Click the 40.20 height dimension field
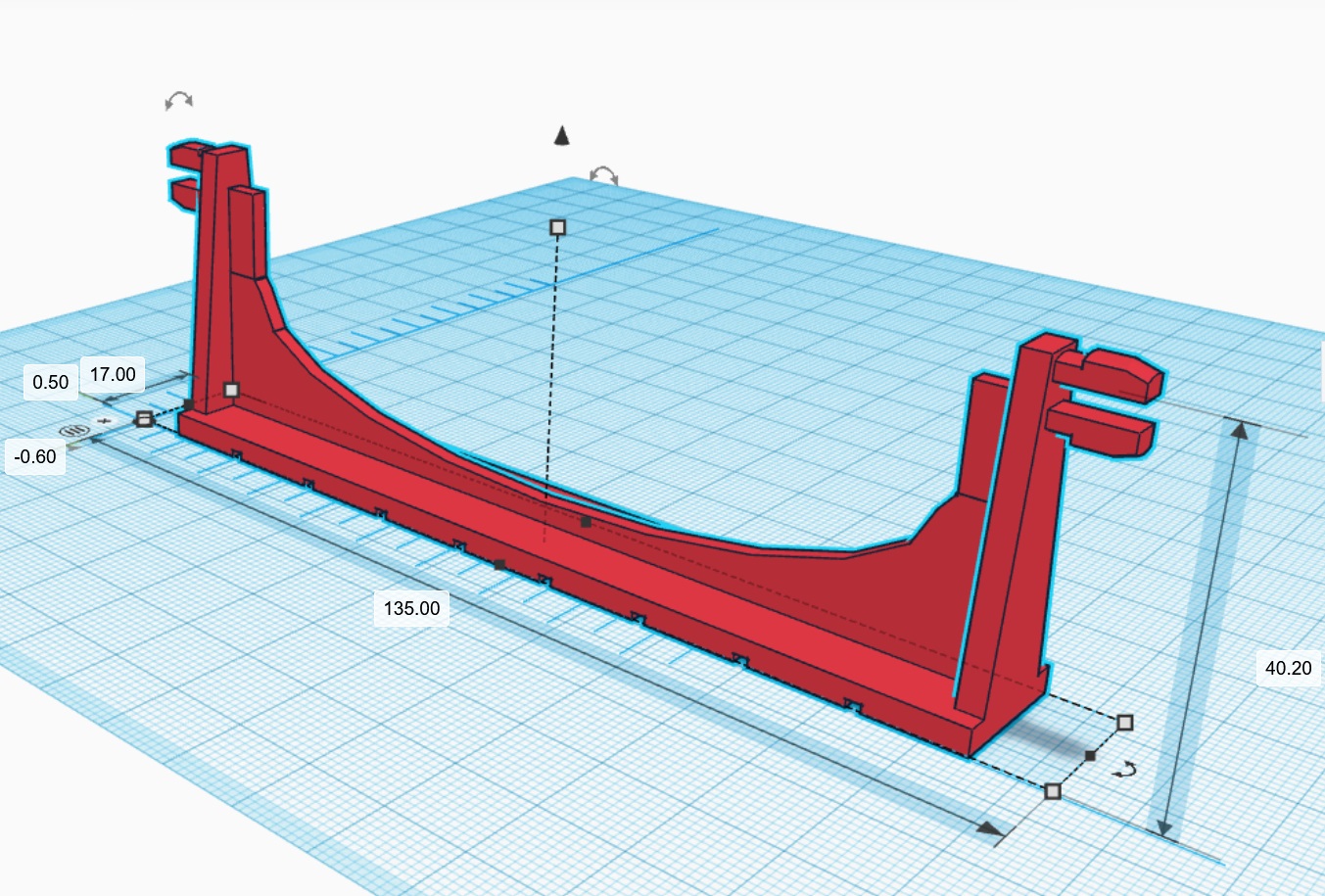This screenshot has height=896, width=1325. click(x=1288, y=669)
